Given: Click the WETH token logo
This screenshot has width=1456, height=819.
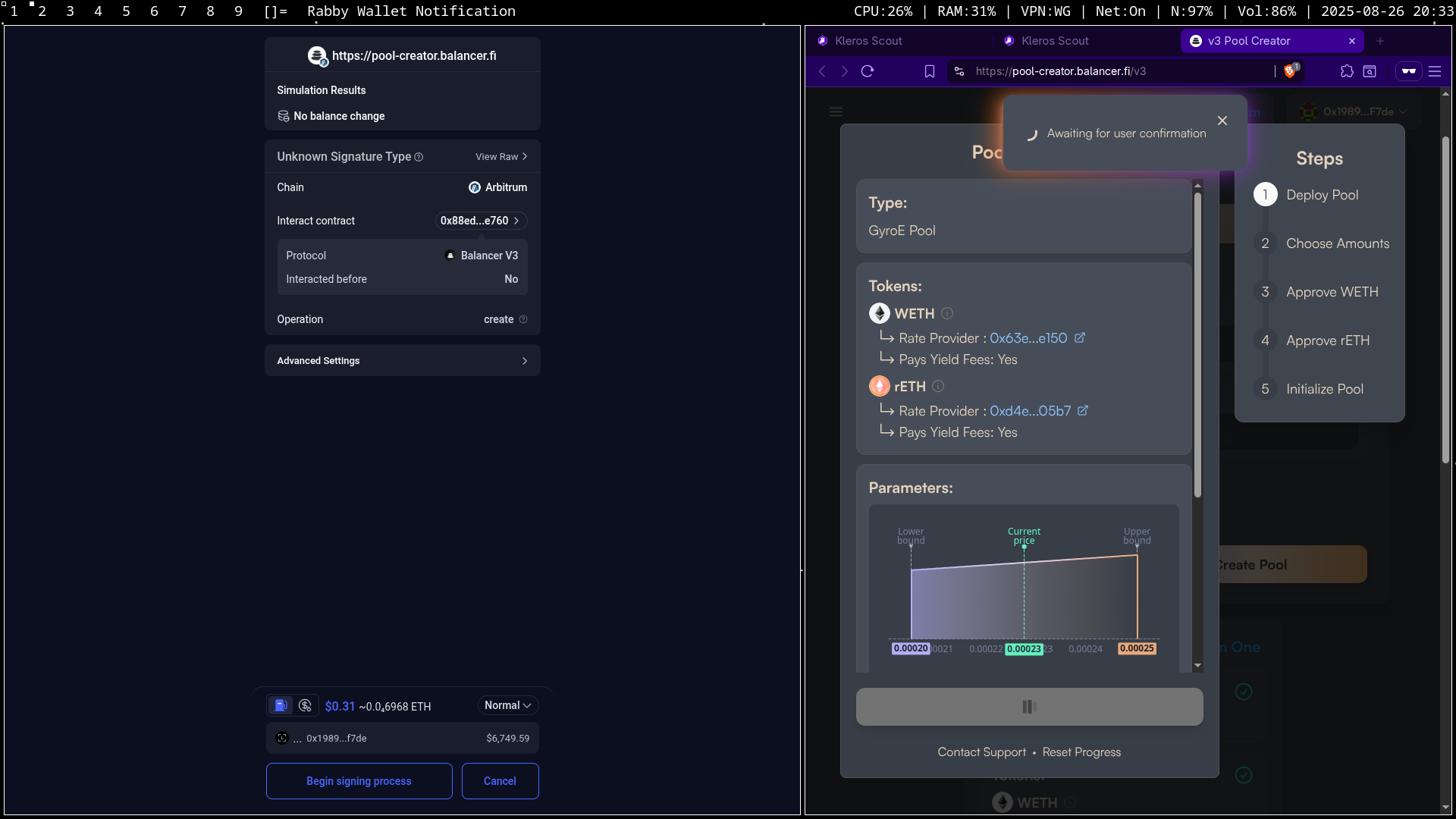Looking at the screenshot, I should coord(880,313).
